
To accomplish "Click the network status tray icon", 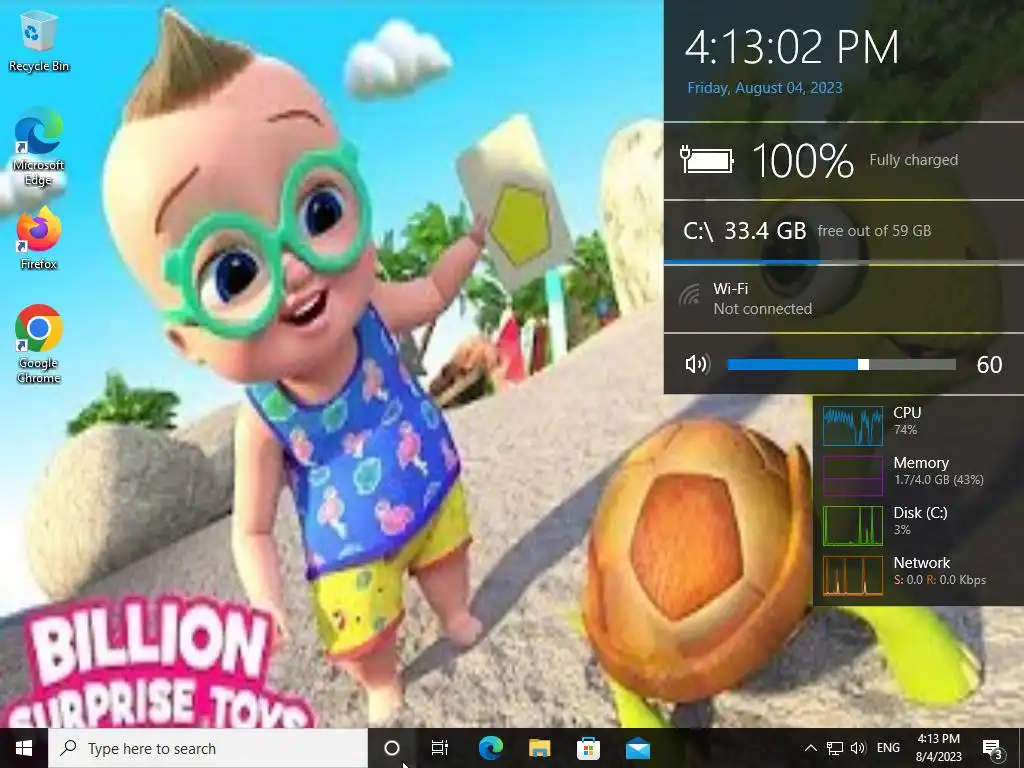I will click(835, 748).
